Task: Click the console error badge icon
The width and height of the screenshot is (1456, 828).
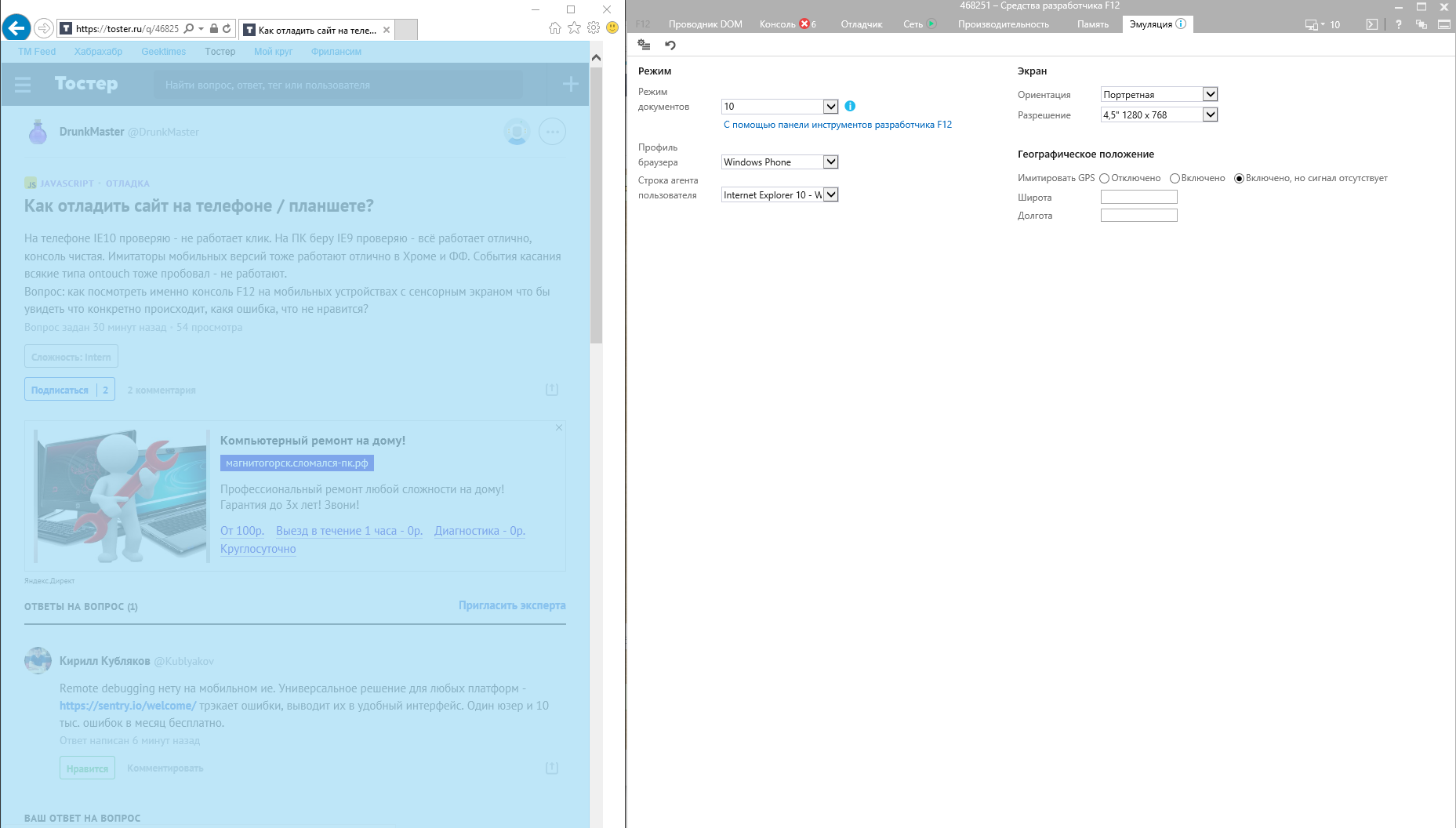Action: [804, 24]
